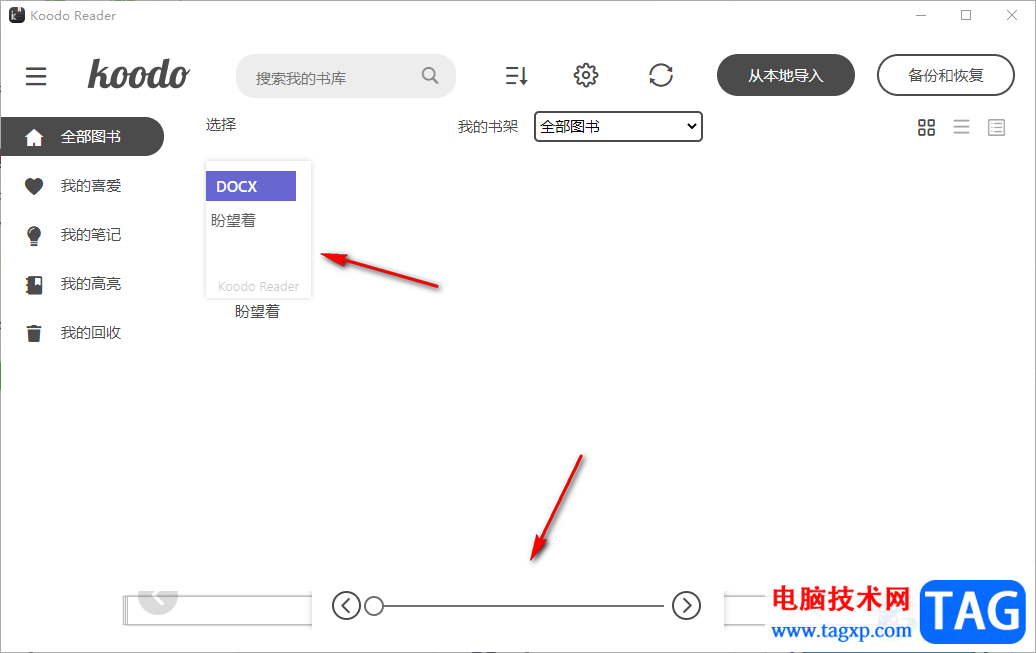Open the sort order options
Screen dimensions: 1036x653
(x=517, y=75)
